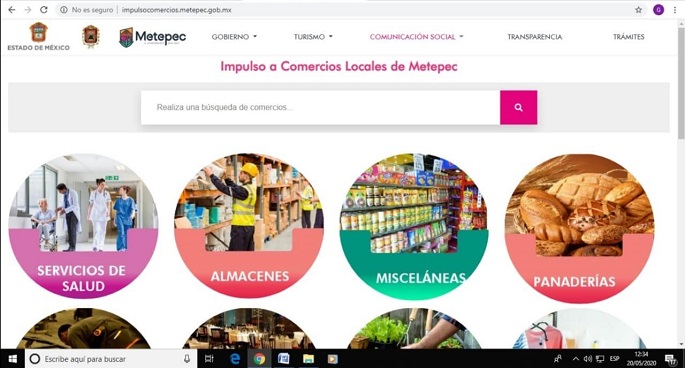Open the Word icon in taskbar

click(x=284, y=359)
